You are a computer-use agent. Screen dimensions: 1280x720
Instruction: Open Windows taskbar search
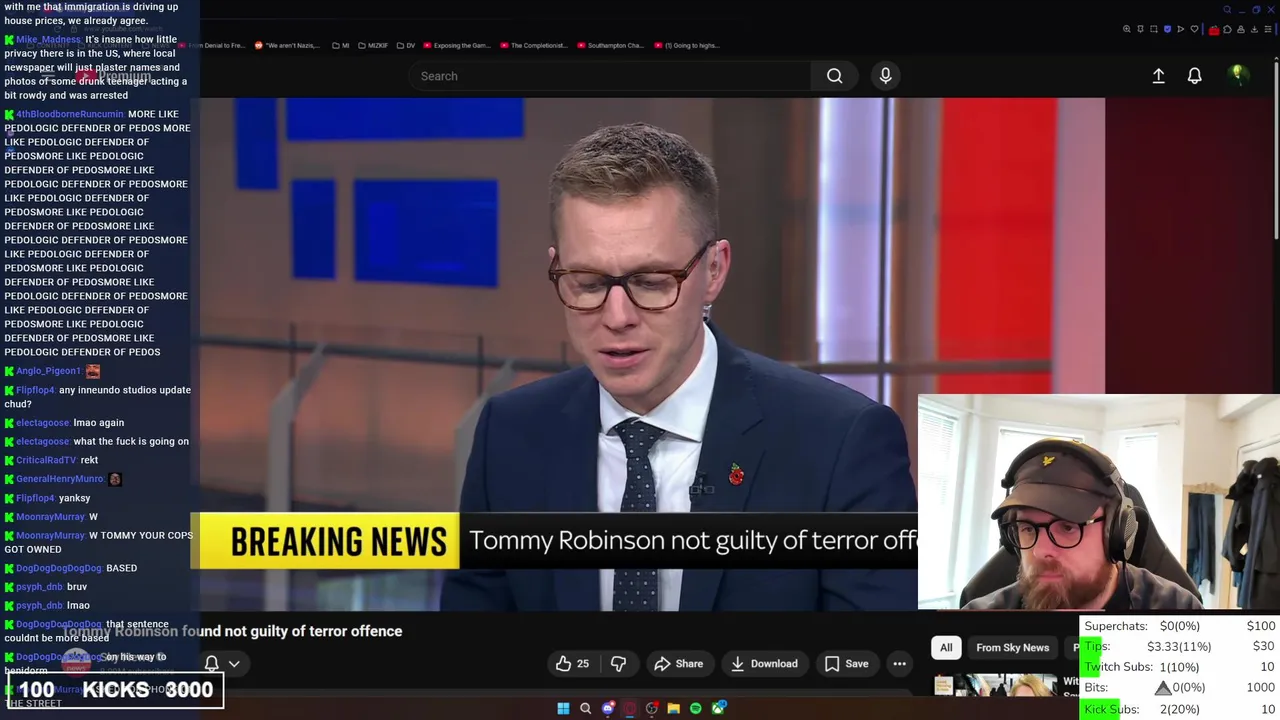click(x=586, y=708)
